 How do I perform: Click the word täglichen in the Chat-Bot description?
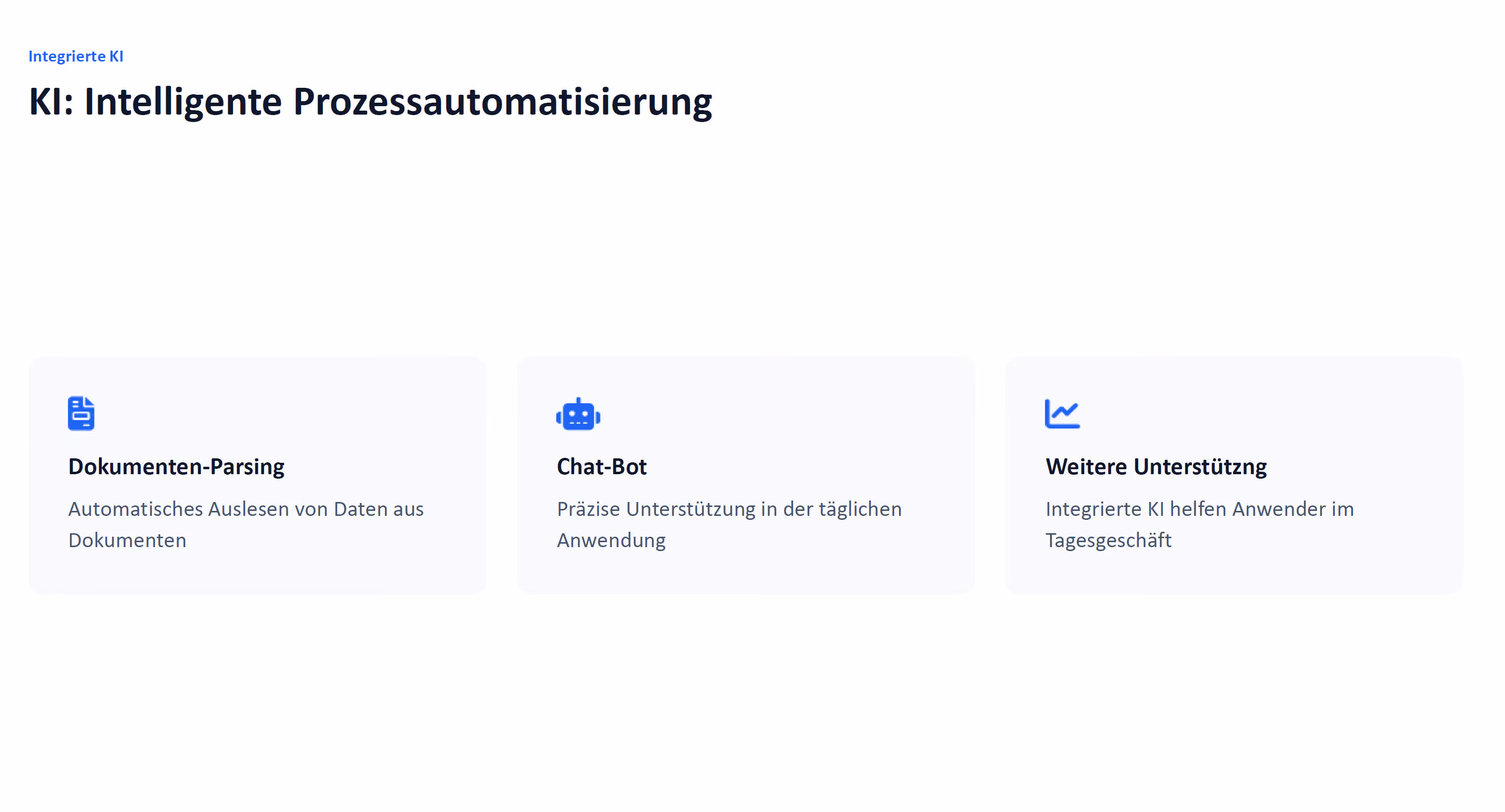860,509
